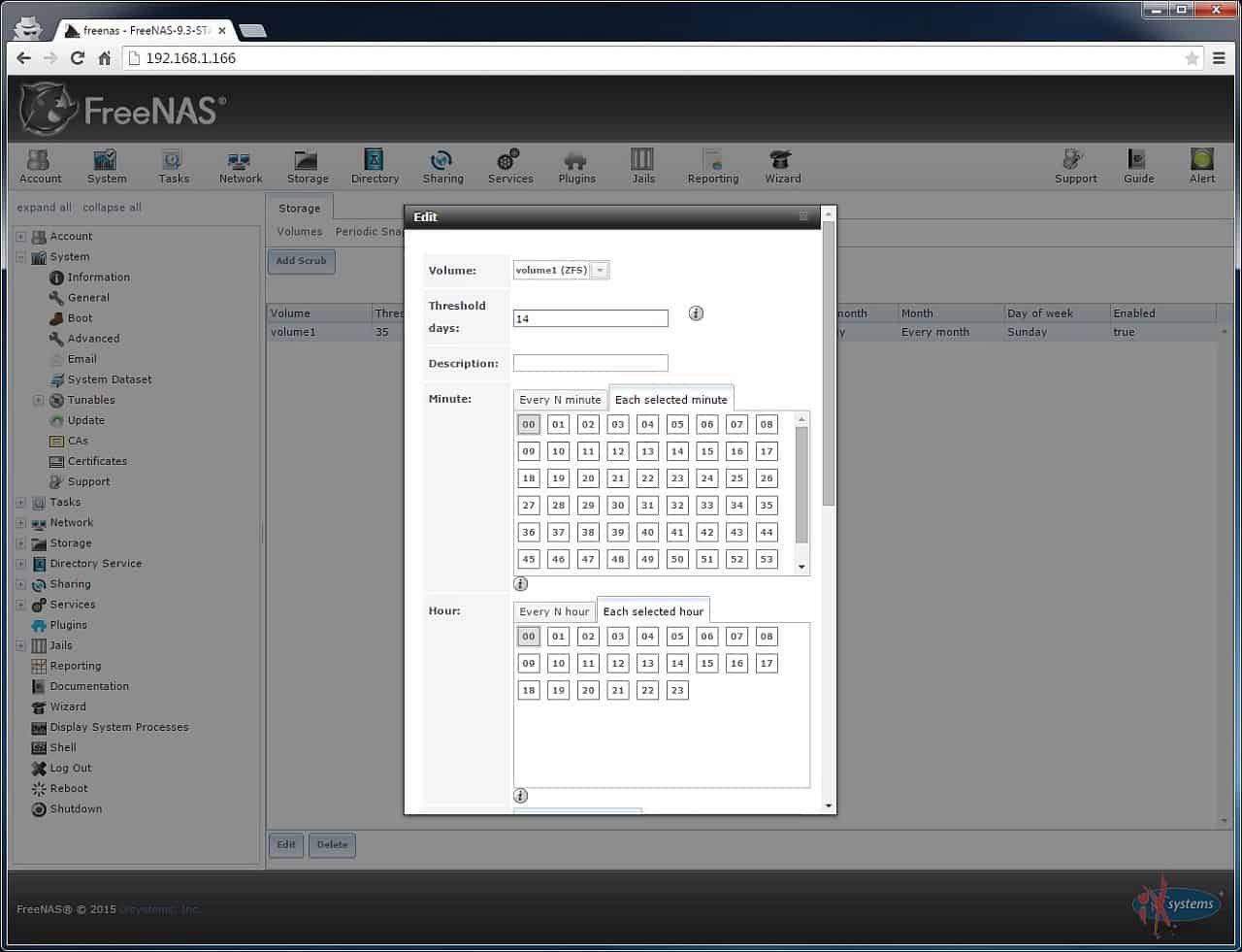The width and height of the screenshot is (1242, 952).
Task: Open the System toolbar icon
Action: 107,166
